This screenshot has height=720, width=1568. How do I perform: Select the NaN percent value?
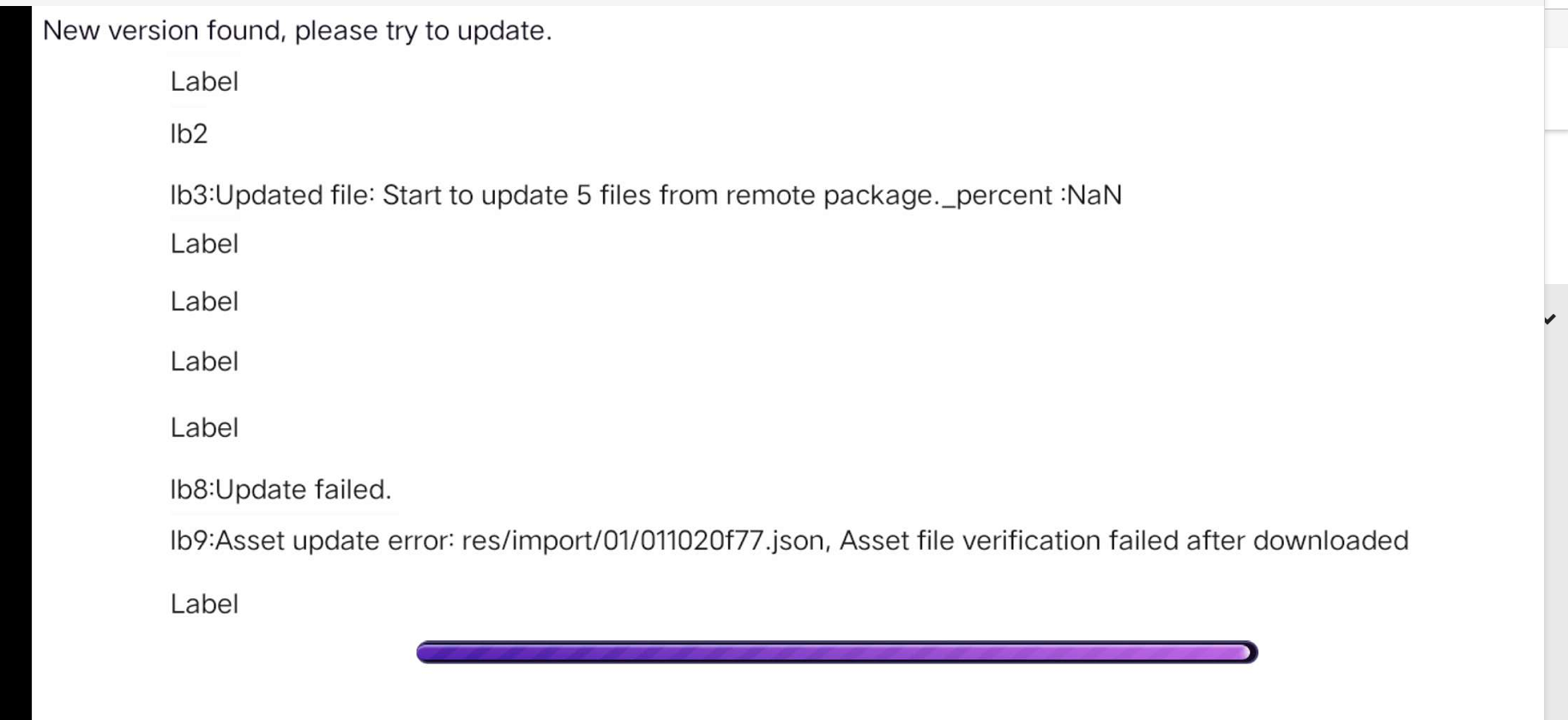pos(1094,196)
